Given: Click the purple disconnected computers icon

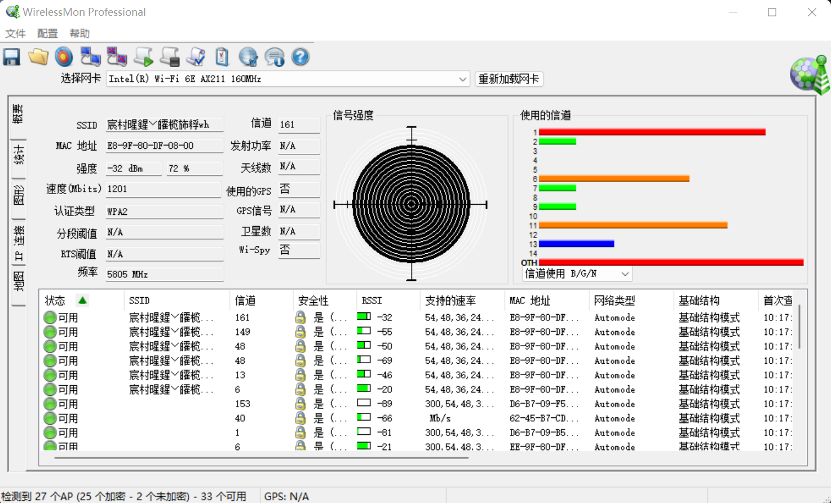Looking at the screenshot, I should (117, 57).
